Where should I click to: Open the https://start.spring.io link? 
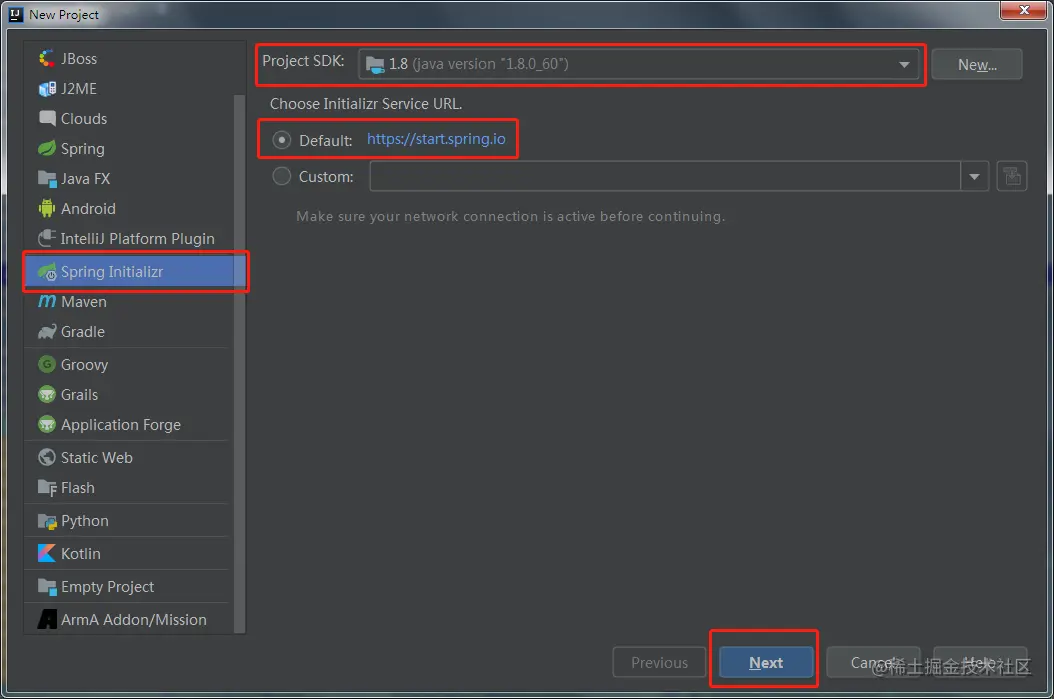pyautogui.click(x=436, y=139)
